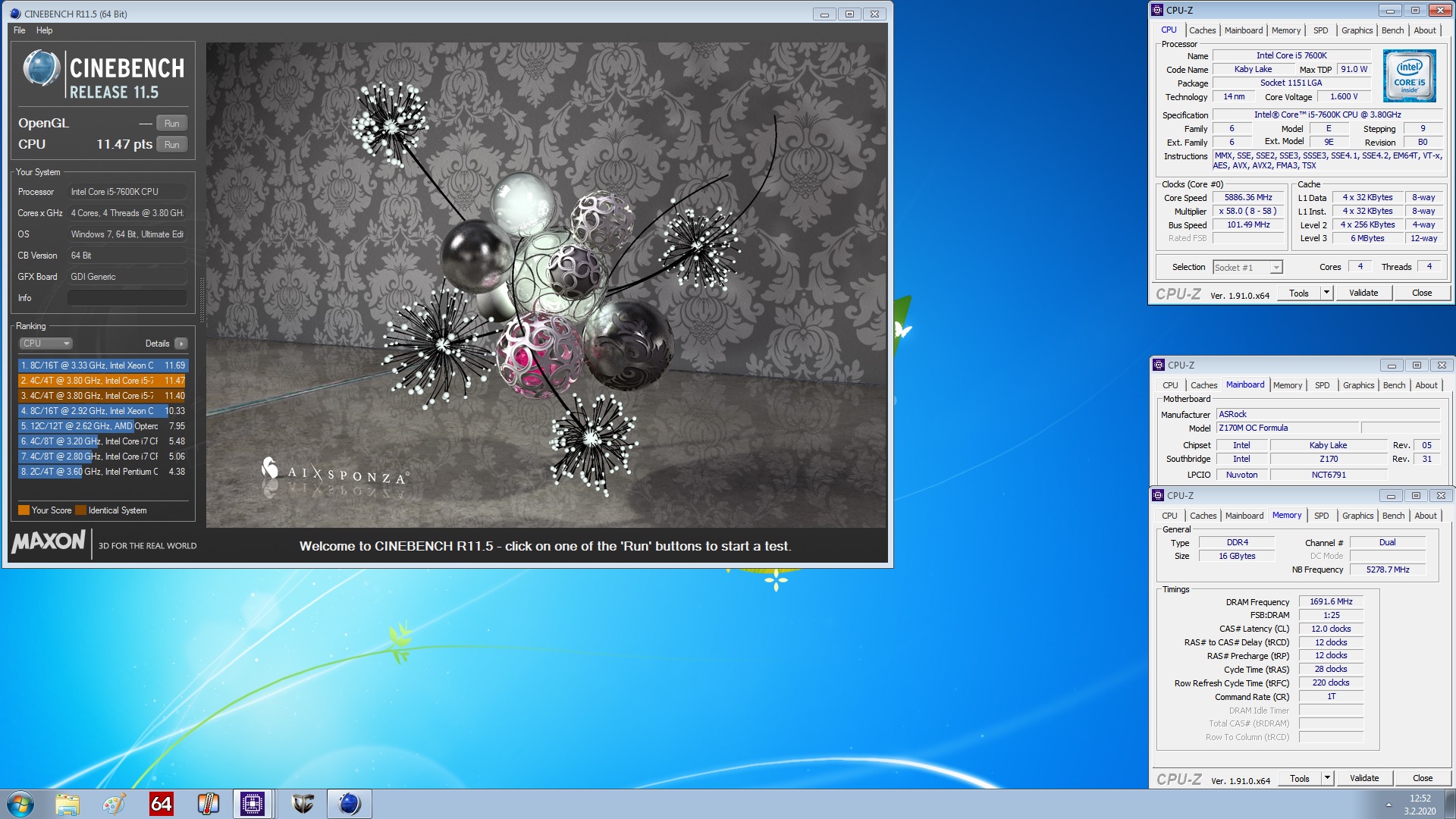Open the red 64 AIDA64 taskbar icon
The image size is (1456, 819).
(162, 804)
